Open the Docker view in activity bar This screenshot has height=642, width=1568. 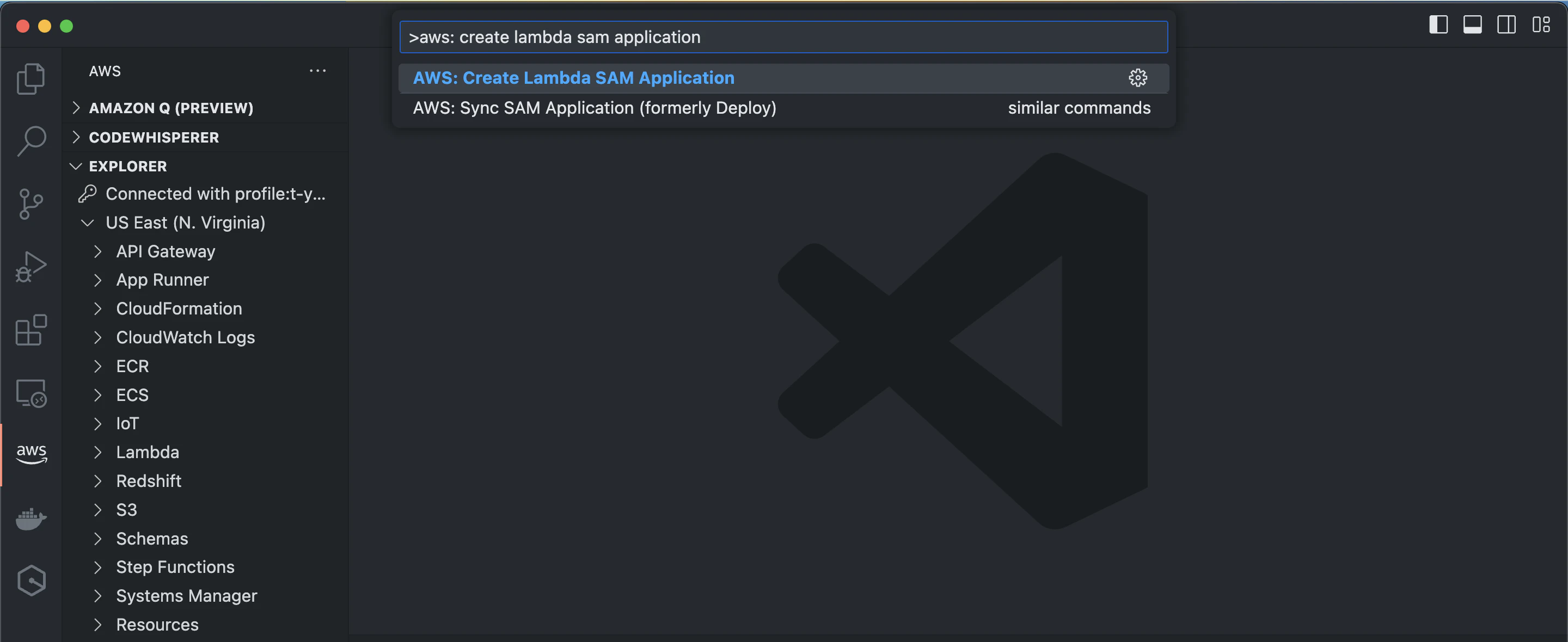point(31,518)
